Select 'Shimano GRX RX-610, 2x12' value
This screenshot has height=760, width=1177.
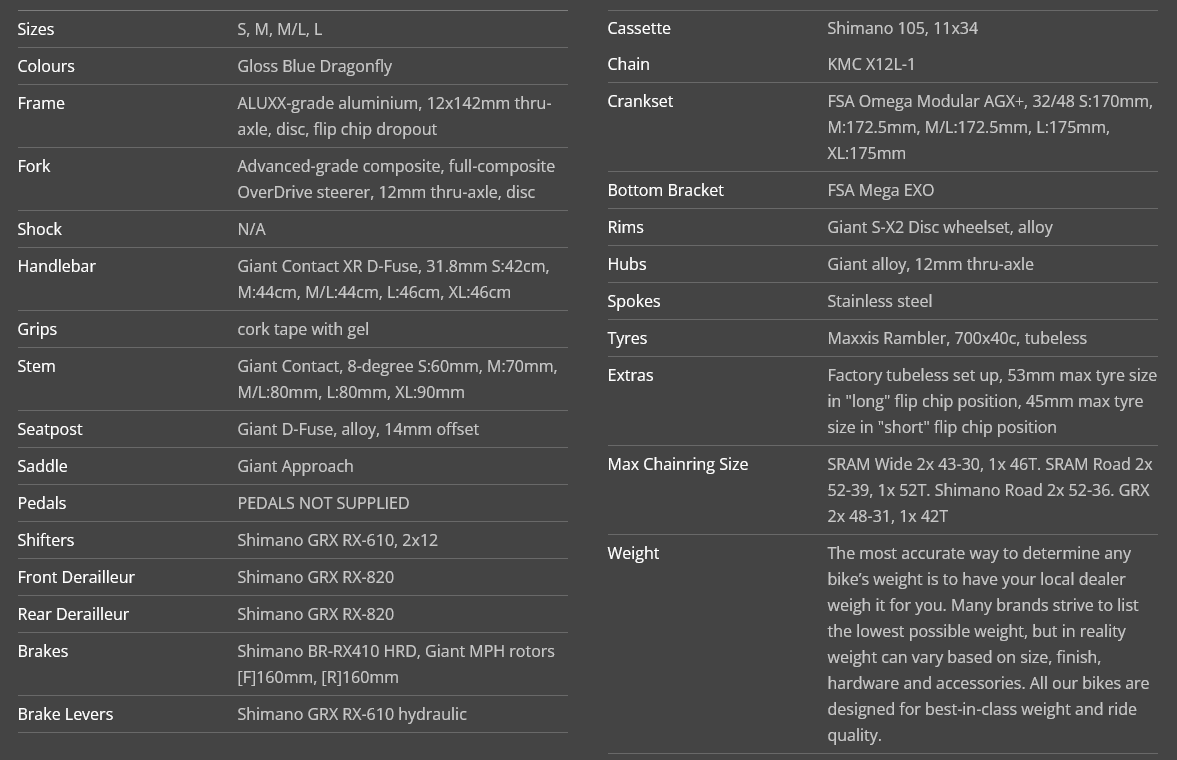(x=337, y=540)
